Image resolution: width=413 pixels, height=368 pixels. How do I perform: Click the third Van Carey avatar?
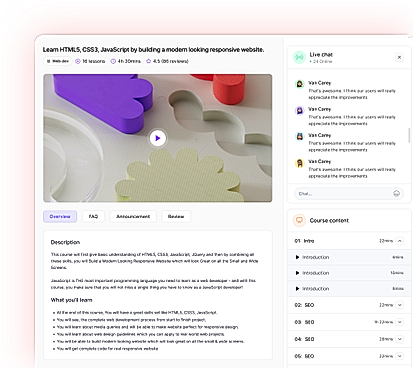300,136
